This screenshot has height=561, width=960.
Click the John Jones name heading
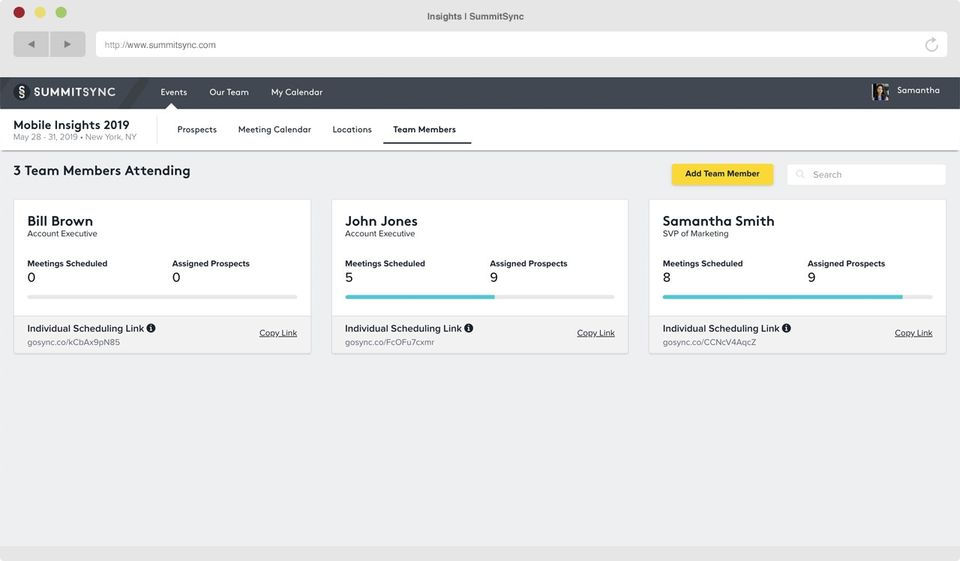point(381,221)
